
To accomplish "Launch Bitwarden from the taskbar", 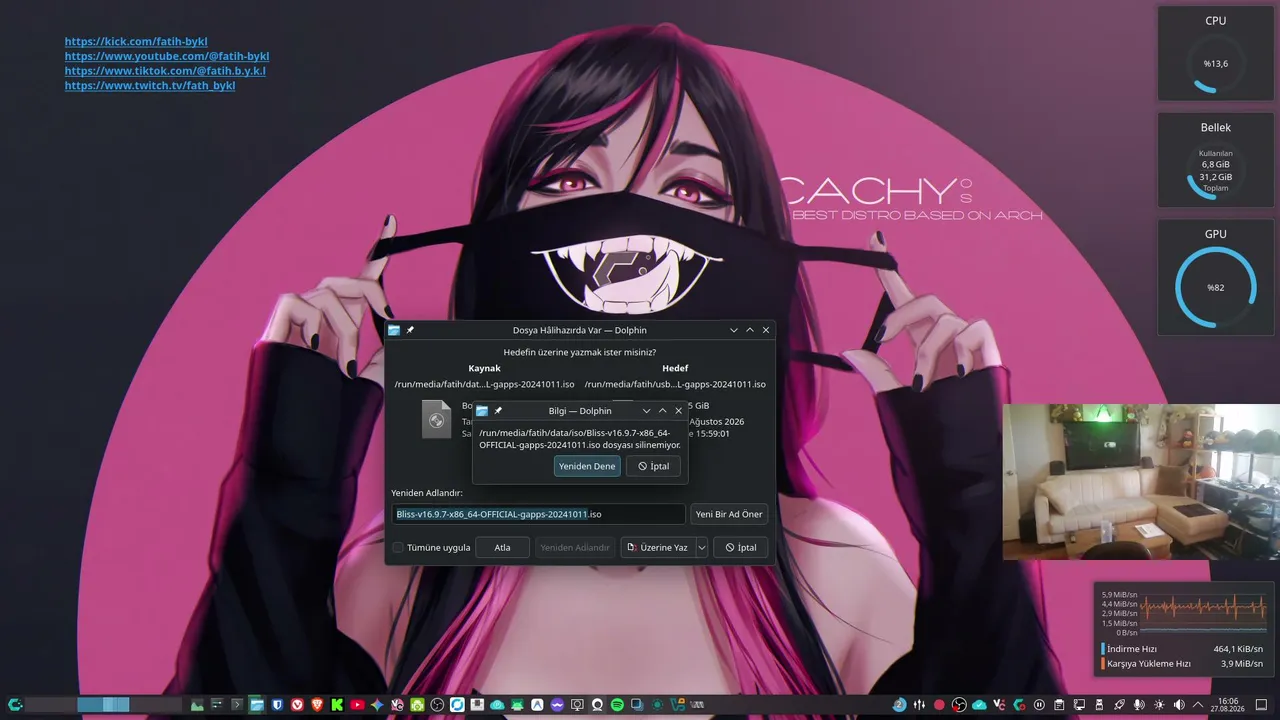I will coord(277,705).
